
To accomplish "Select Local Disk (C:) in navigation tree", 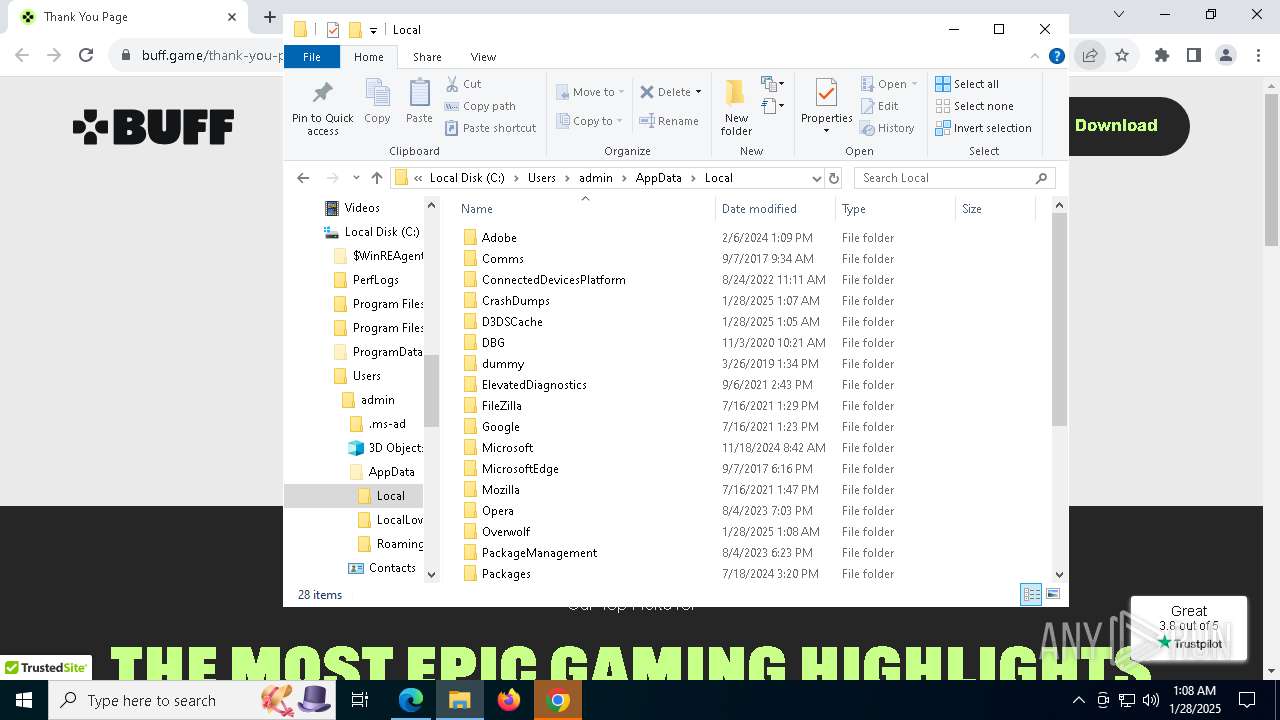I will [x=372, y=232].
